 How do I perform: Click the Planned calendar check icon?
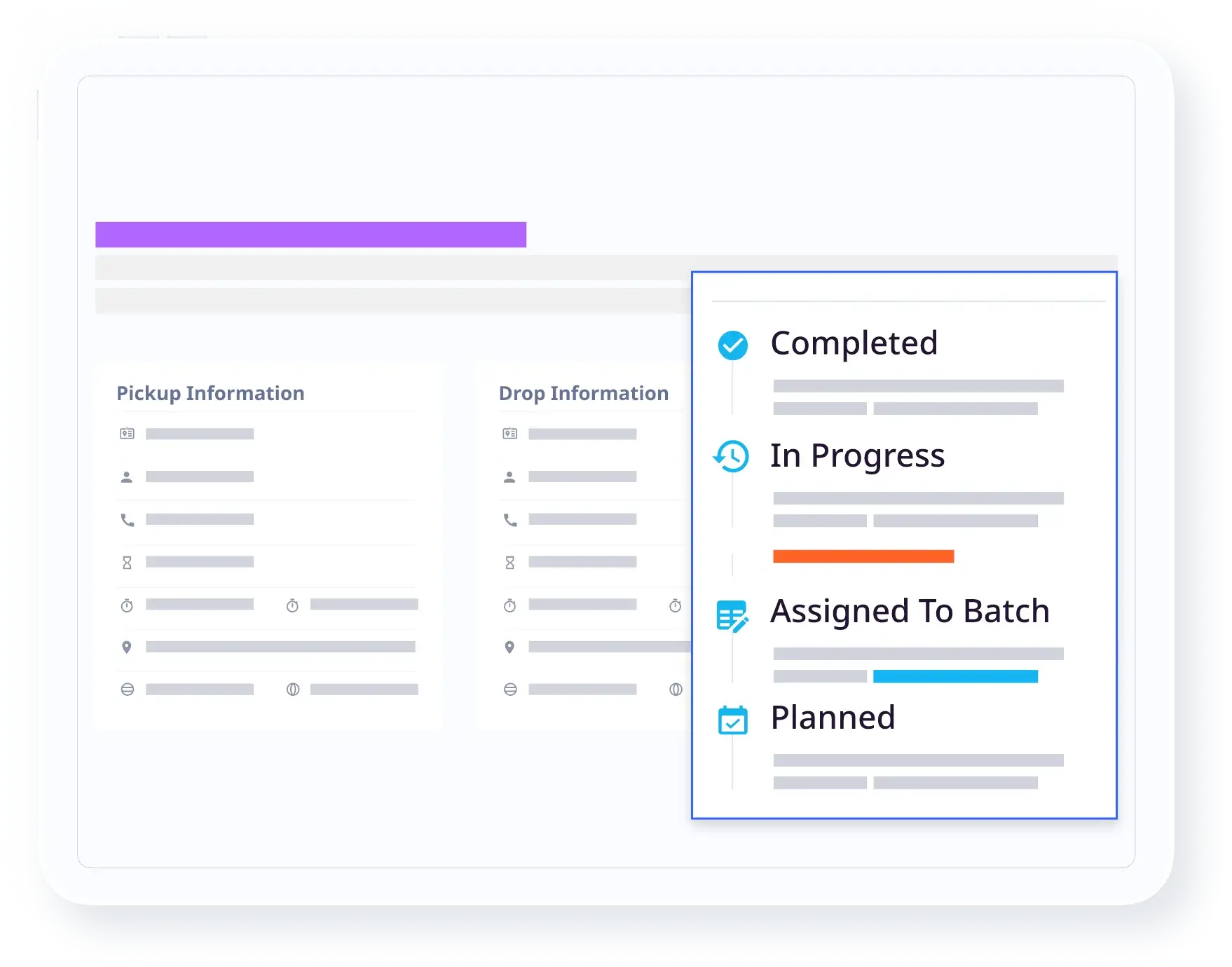(732, 720)
